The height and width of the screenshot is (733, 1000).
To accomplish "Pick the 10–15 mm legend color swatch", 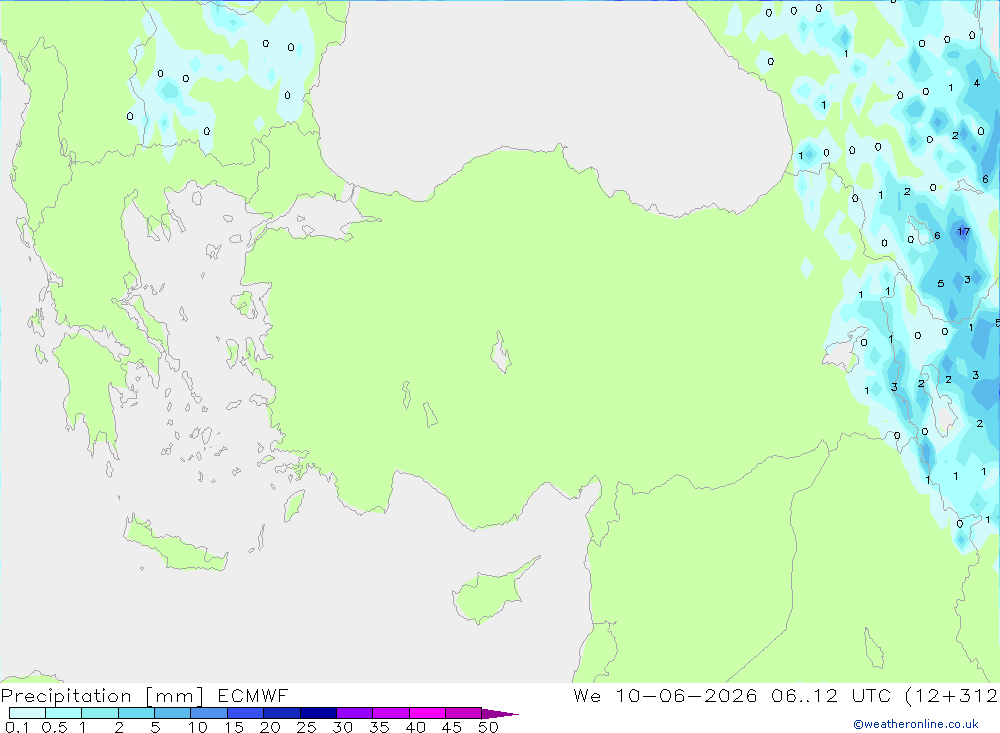I will click(209, 713).
